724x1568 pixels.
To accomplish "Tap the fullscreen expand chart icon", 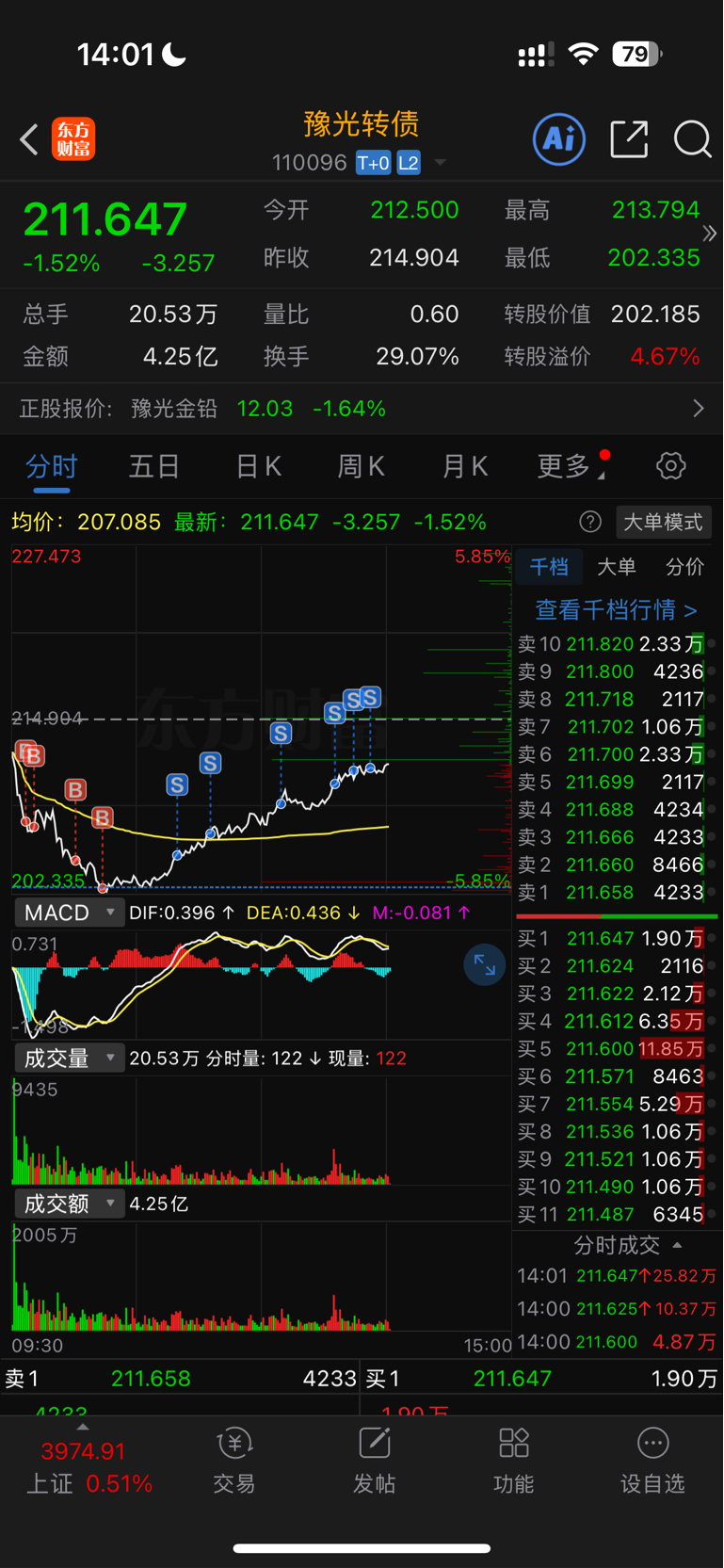I will [x=485, y=964].
